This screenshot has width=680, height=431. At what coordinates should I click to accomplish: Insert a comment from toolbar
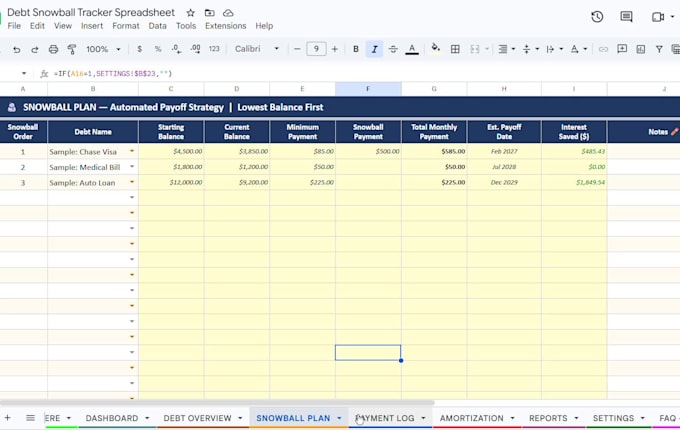click(x=622, y=49)
